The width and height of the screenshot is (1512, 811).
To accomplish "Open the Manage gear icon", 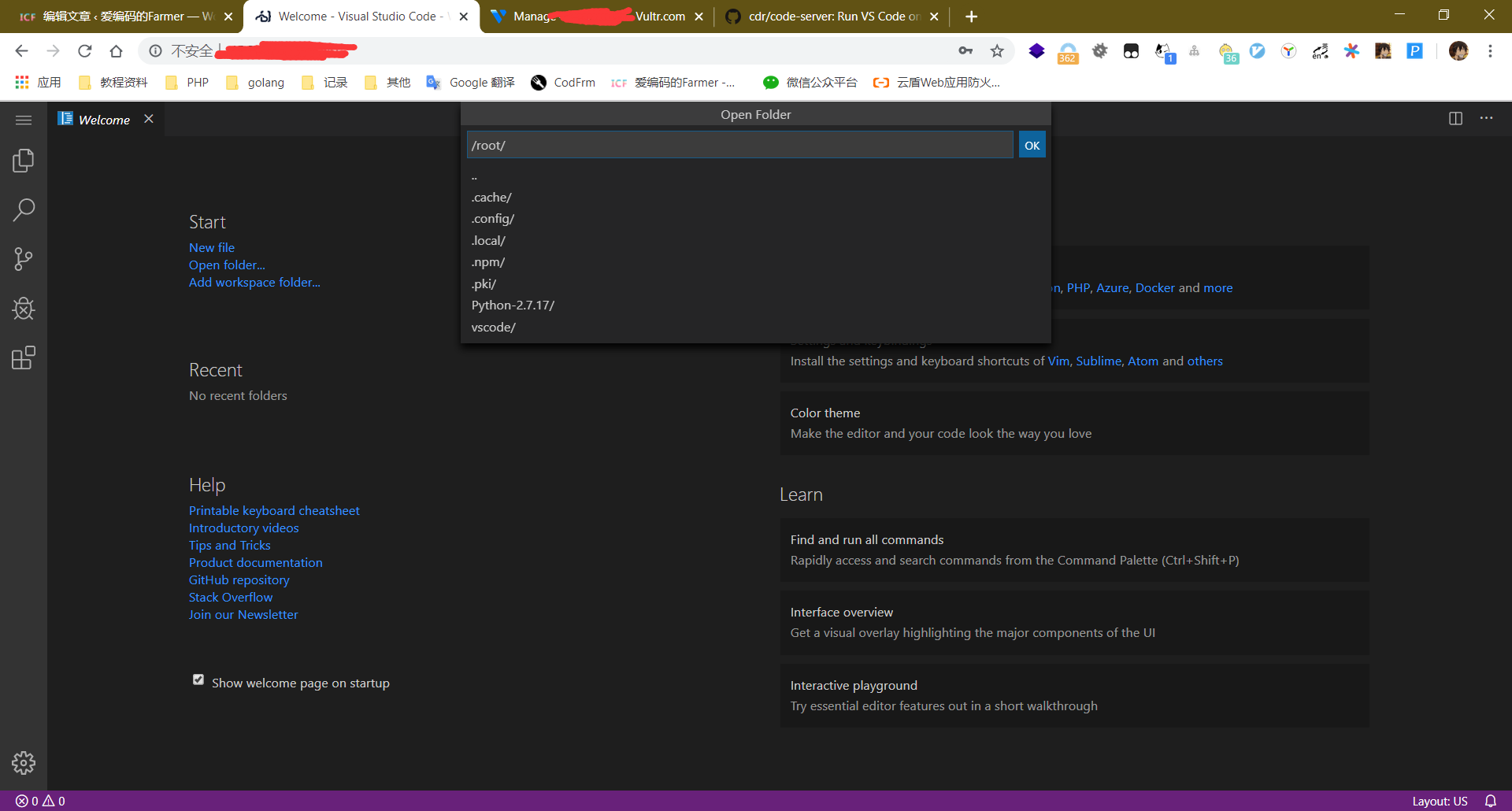I will click(x=24, y=762).
